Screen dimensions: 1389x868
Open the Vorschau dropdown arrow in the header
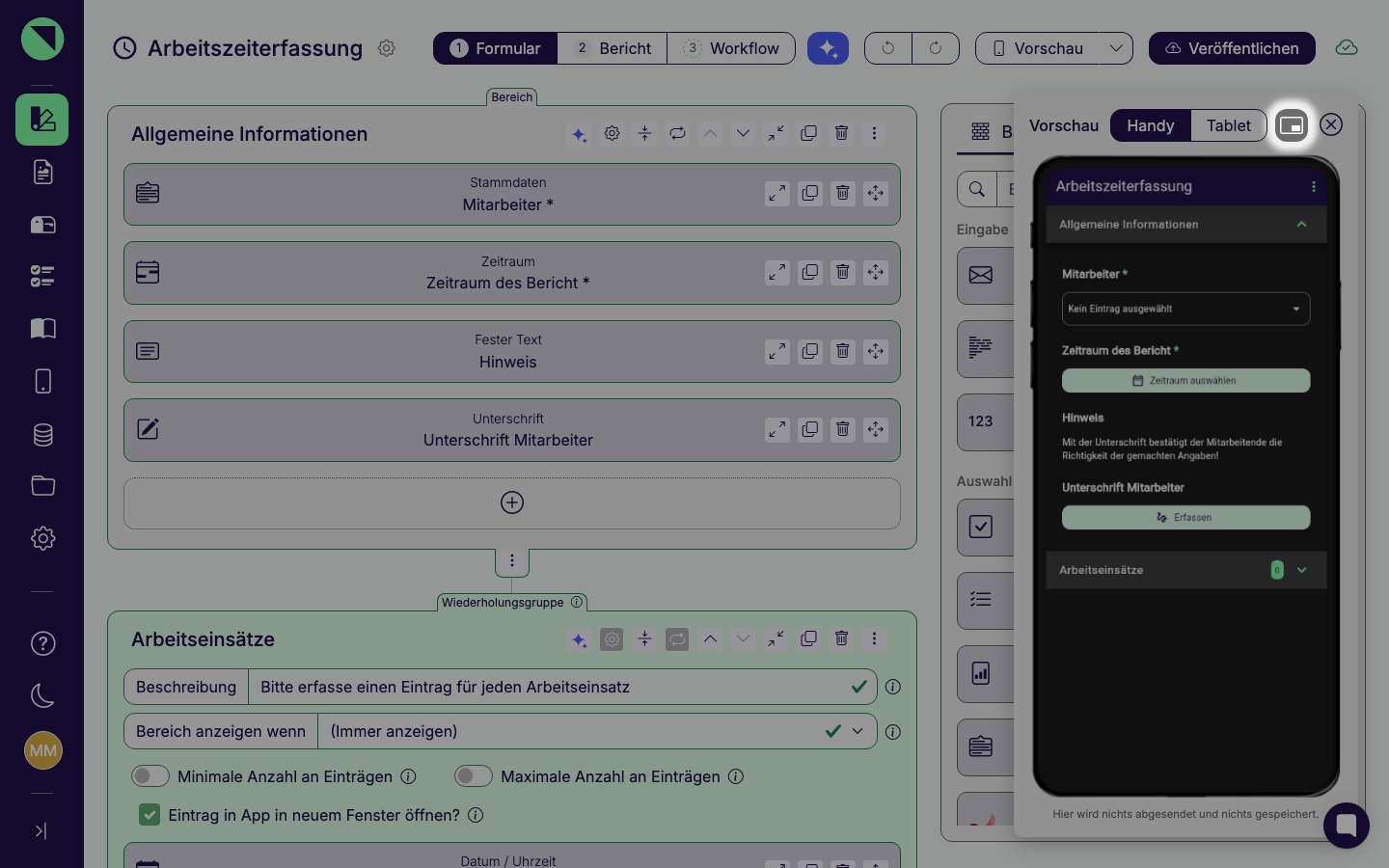[x=1116, y=48]
